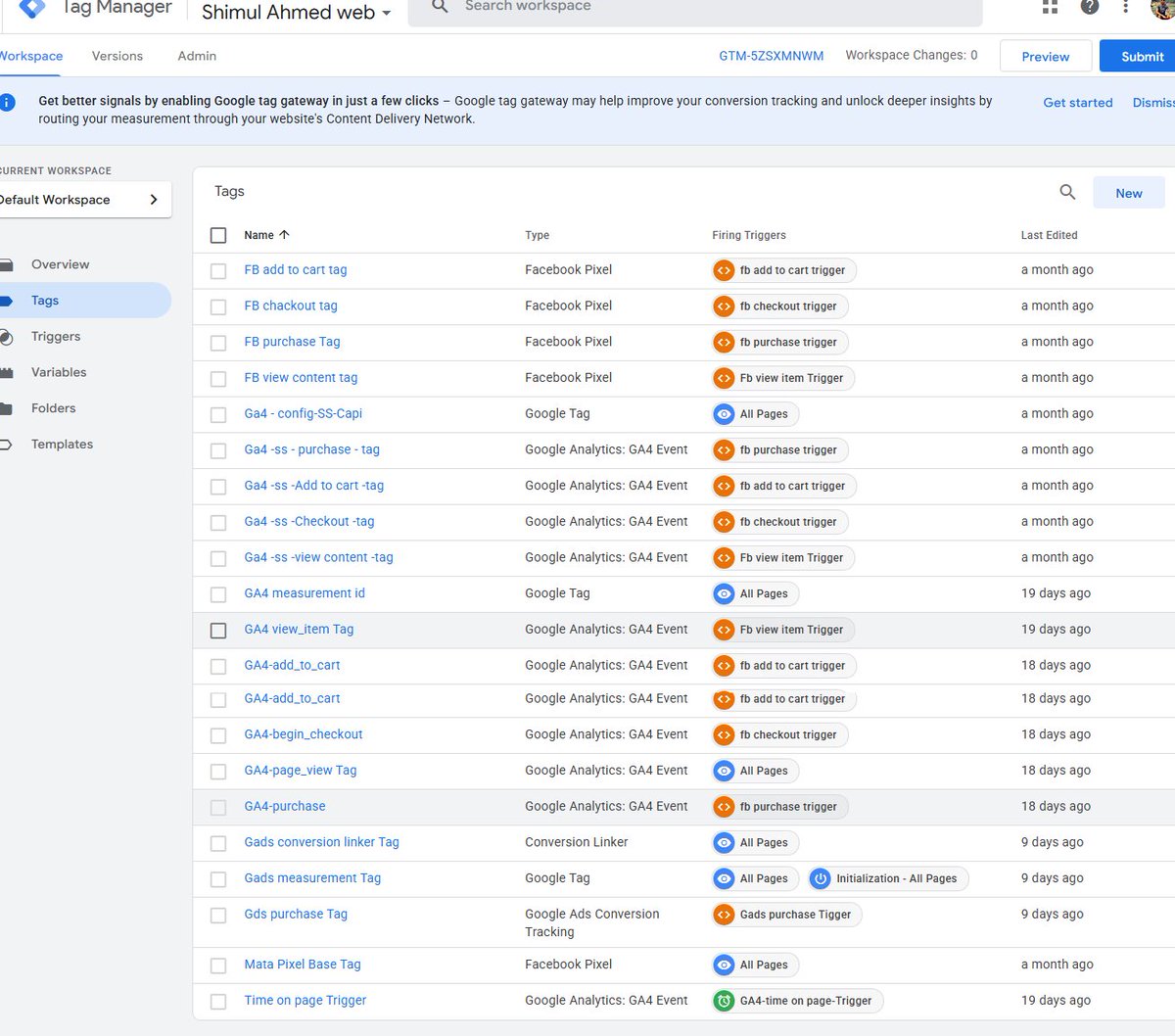Switch to the Admin tab

click(197, 56)
